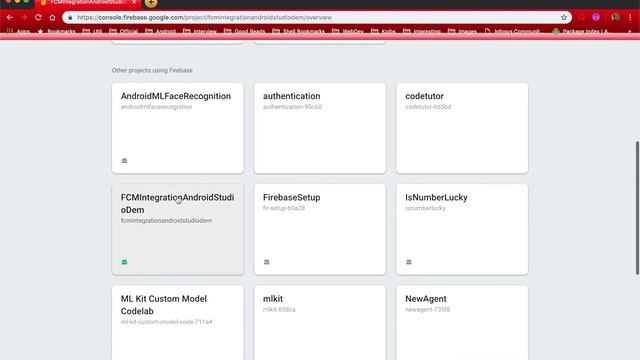Open the authentication project card
The width and height of the screenshot is (640, 360).
320,128
